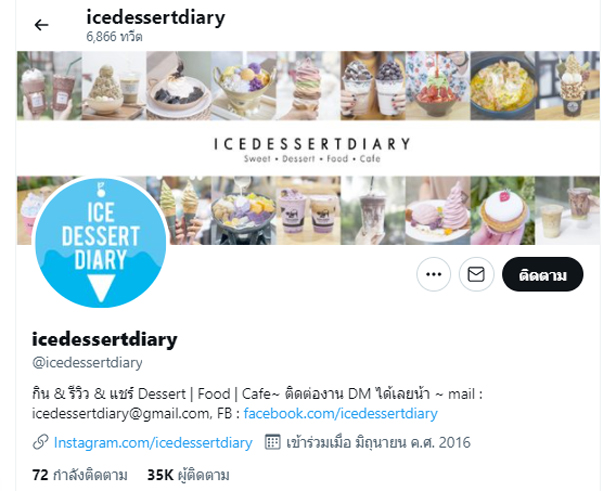This screenshot has height=491, width=616.
Task: Click the green matcha cones photo in header
Action: 179,211
